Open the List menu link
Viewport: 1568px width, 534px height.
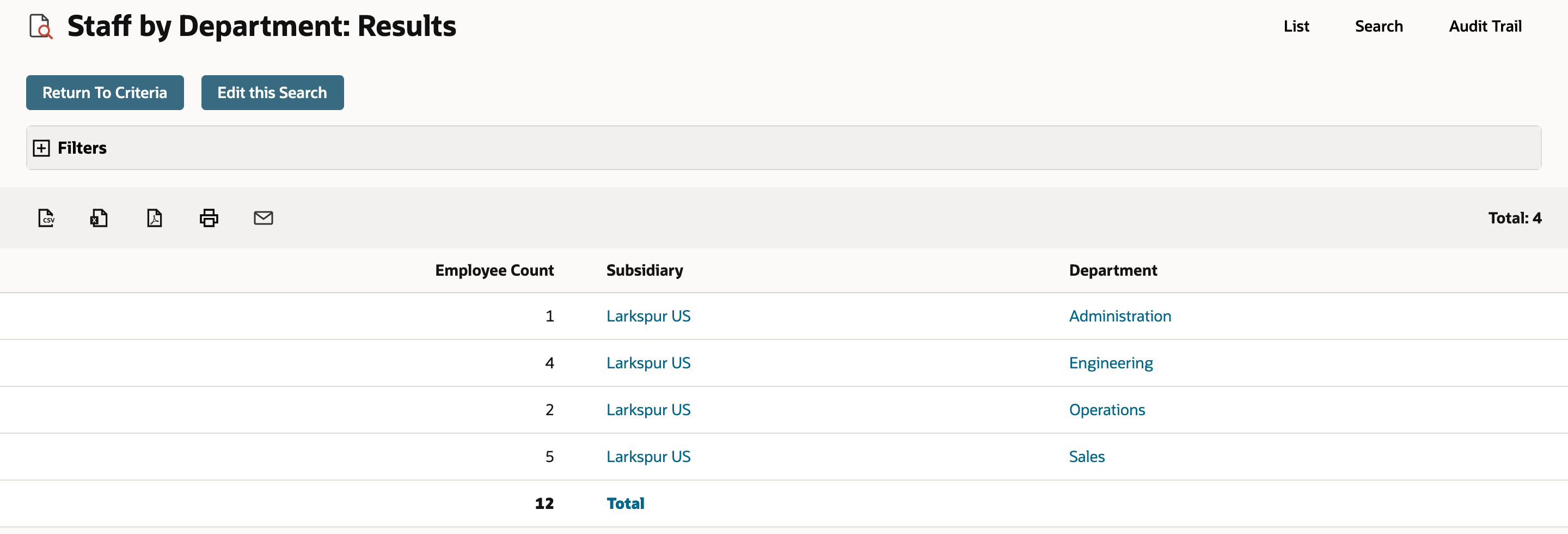point(1296,26)
